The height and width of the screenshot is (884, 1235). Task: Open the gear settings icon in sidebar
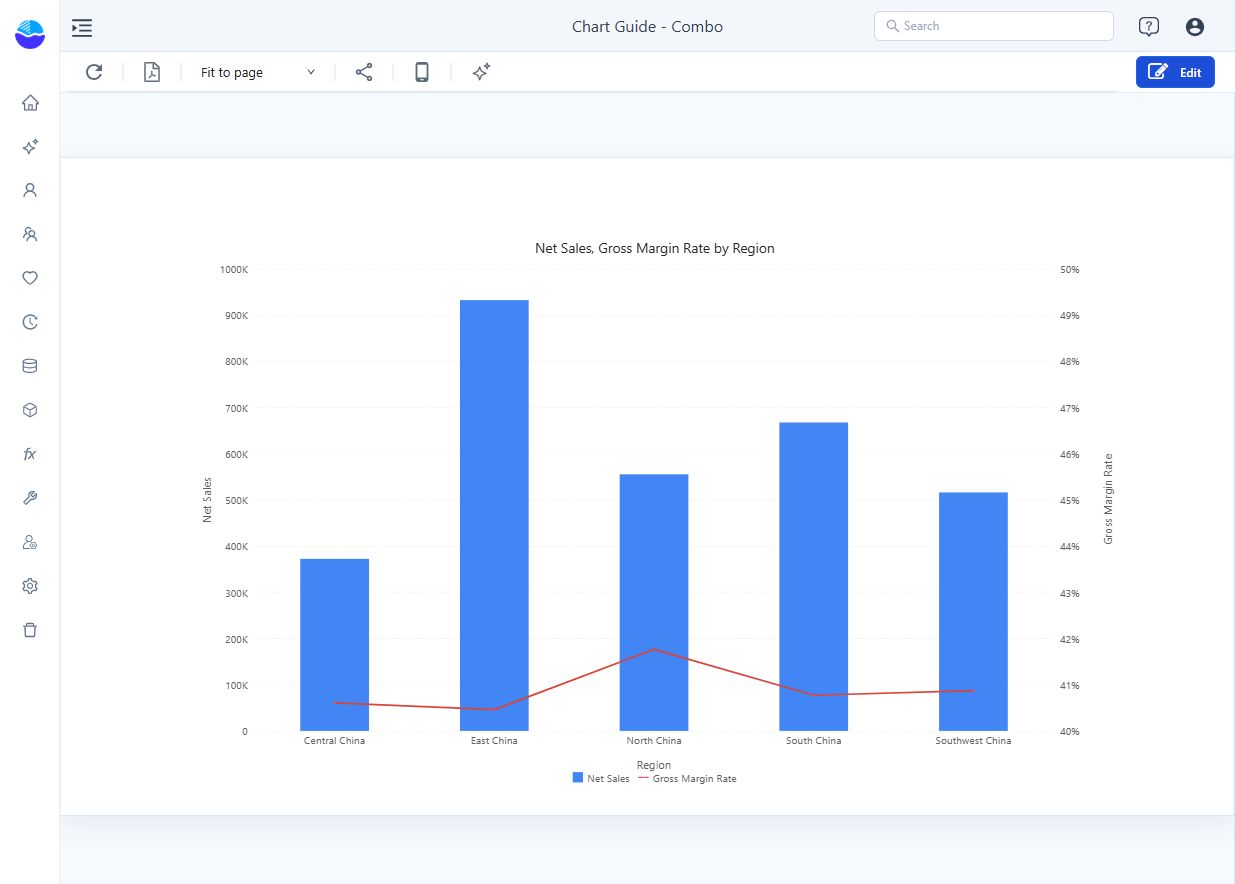coord(30,586)
